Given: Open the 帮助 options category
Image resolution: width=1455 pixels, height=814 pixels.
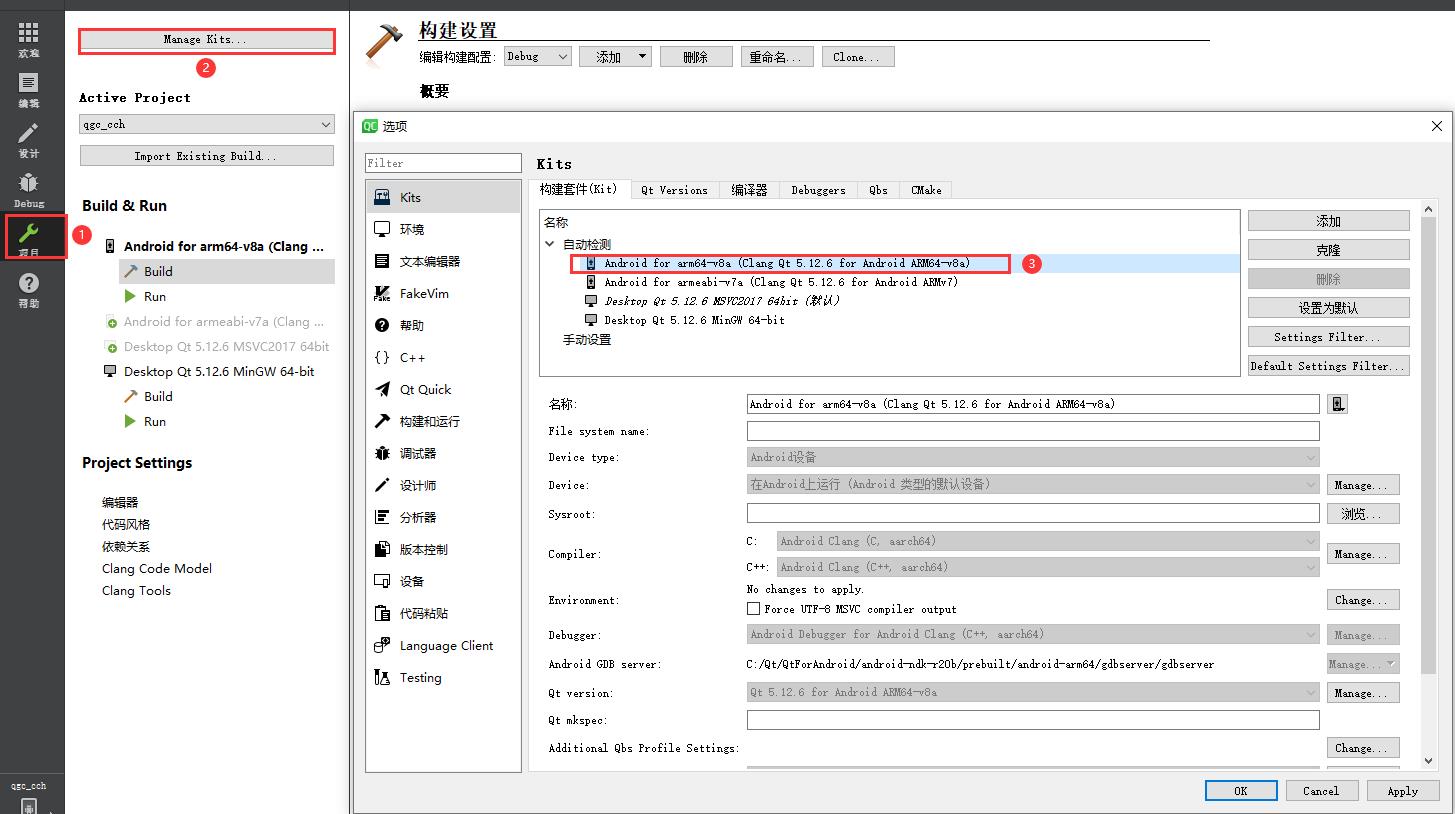Looking at the screenshot, I should [443, 325].
